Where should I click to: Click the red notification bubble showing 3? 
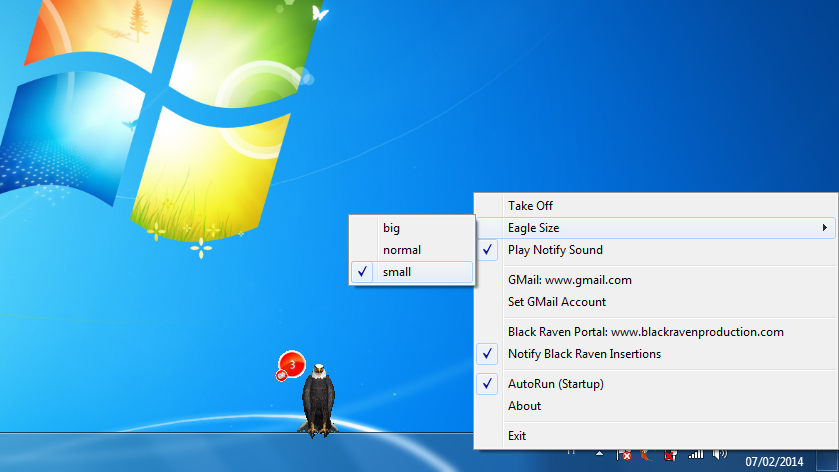click(292, 365)
